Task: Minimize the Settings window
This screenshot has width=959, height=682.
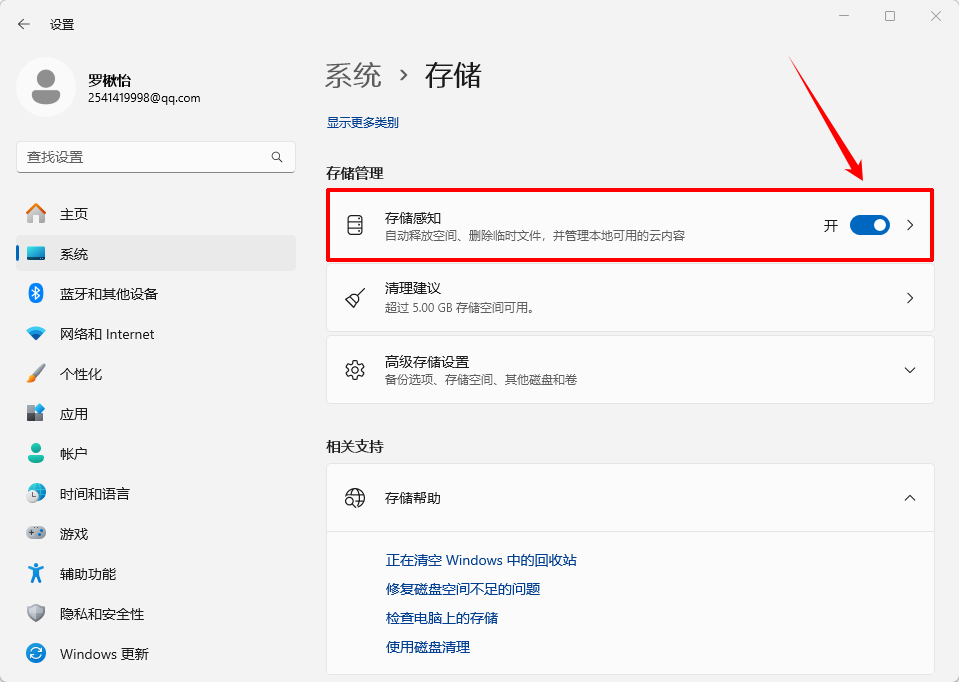Action: [x=844, y=16]
